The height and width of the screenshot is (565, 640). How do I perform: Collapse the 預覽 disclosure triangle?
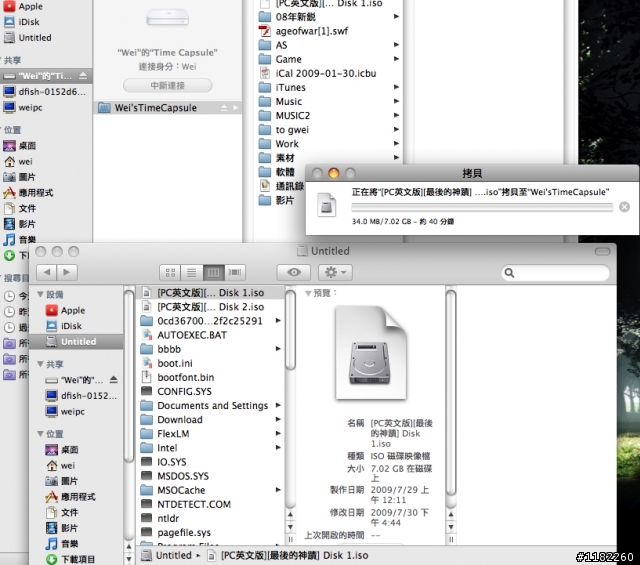[308, 293]
